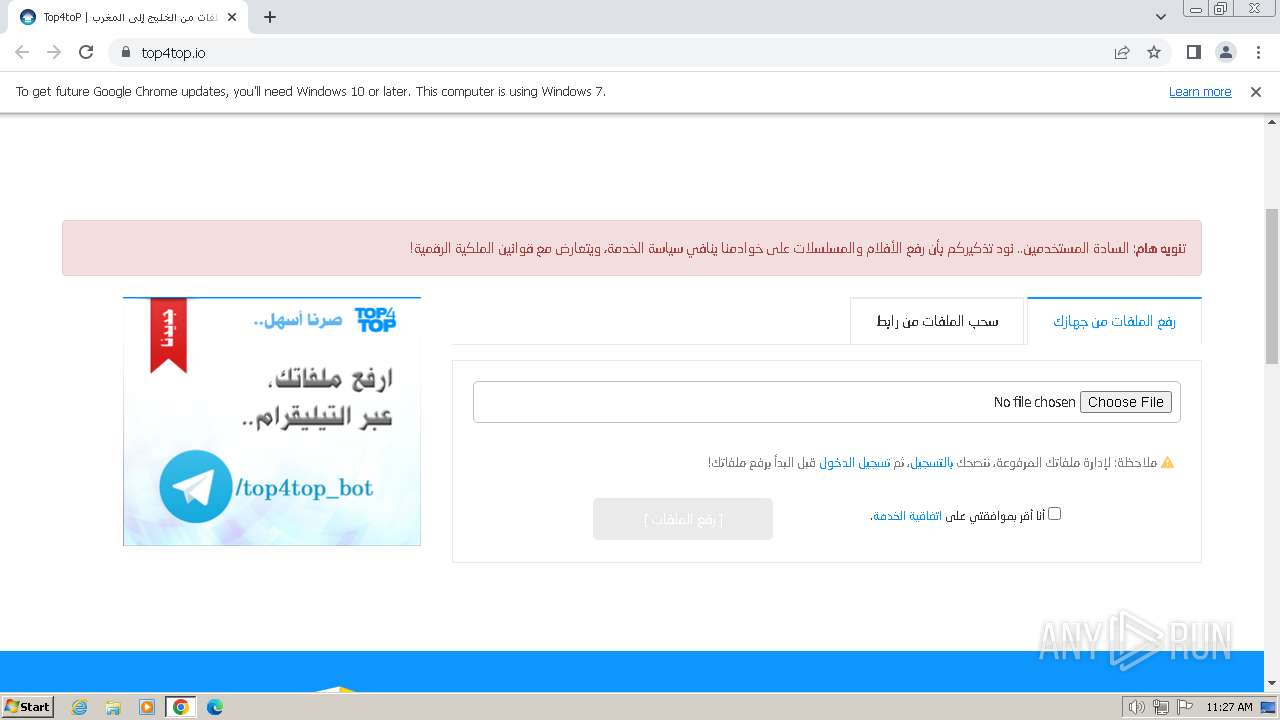Close the Top4toP tab
The width and height of the screenshot is (1280, 720).
(x=232, y=17)
